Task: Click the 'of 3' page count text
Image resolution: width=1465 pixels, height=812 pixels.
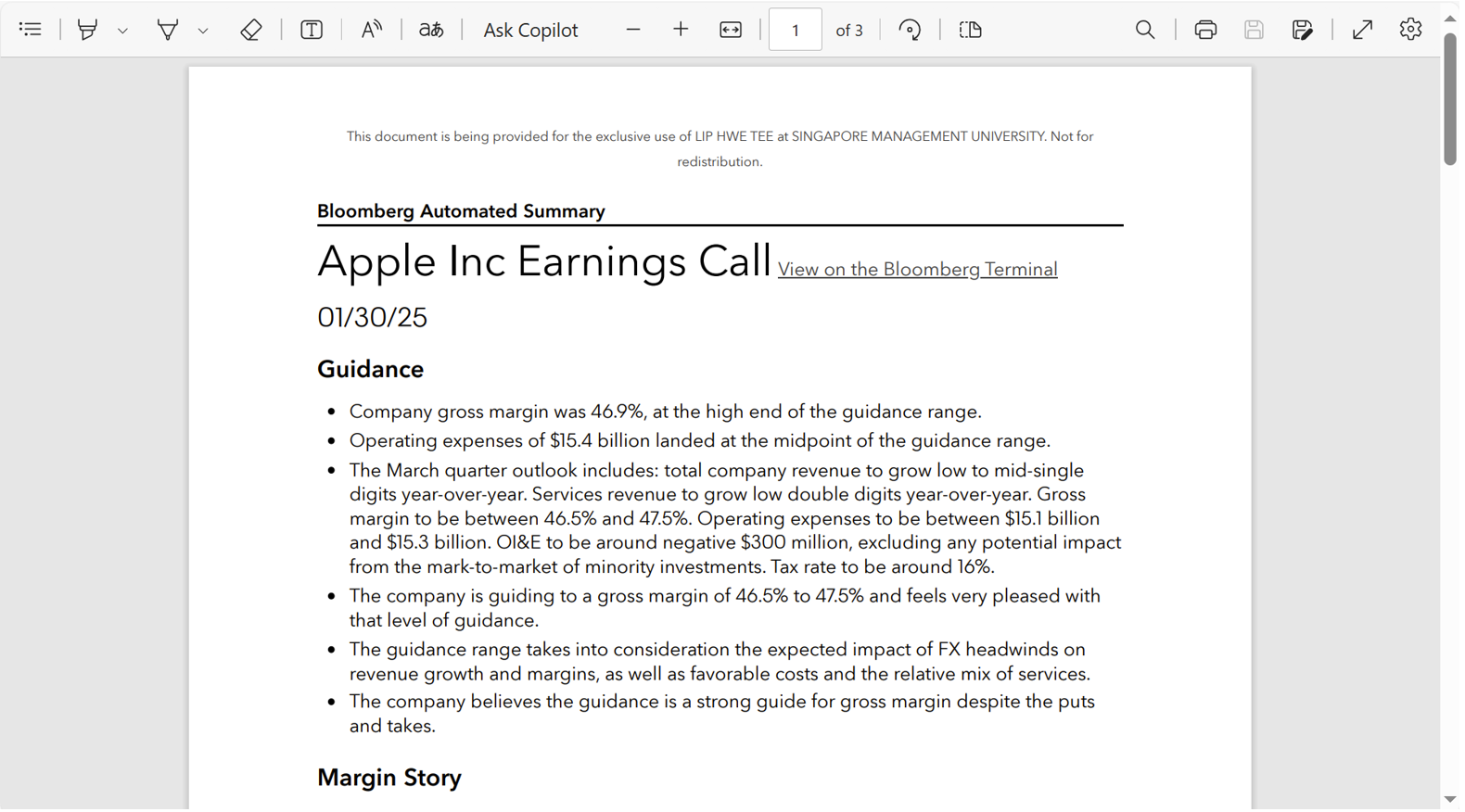Action: coord(849,31)
